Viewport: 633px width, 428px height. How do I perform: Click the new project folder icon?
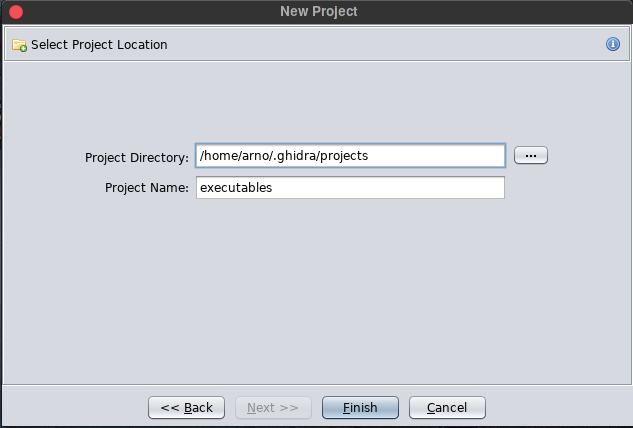click(x=19, y=45)
